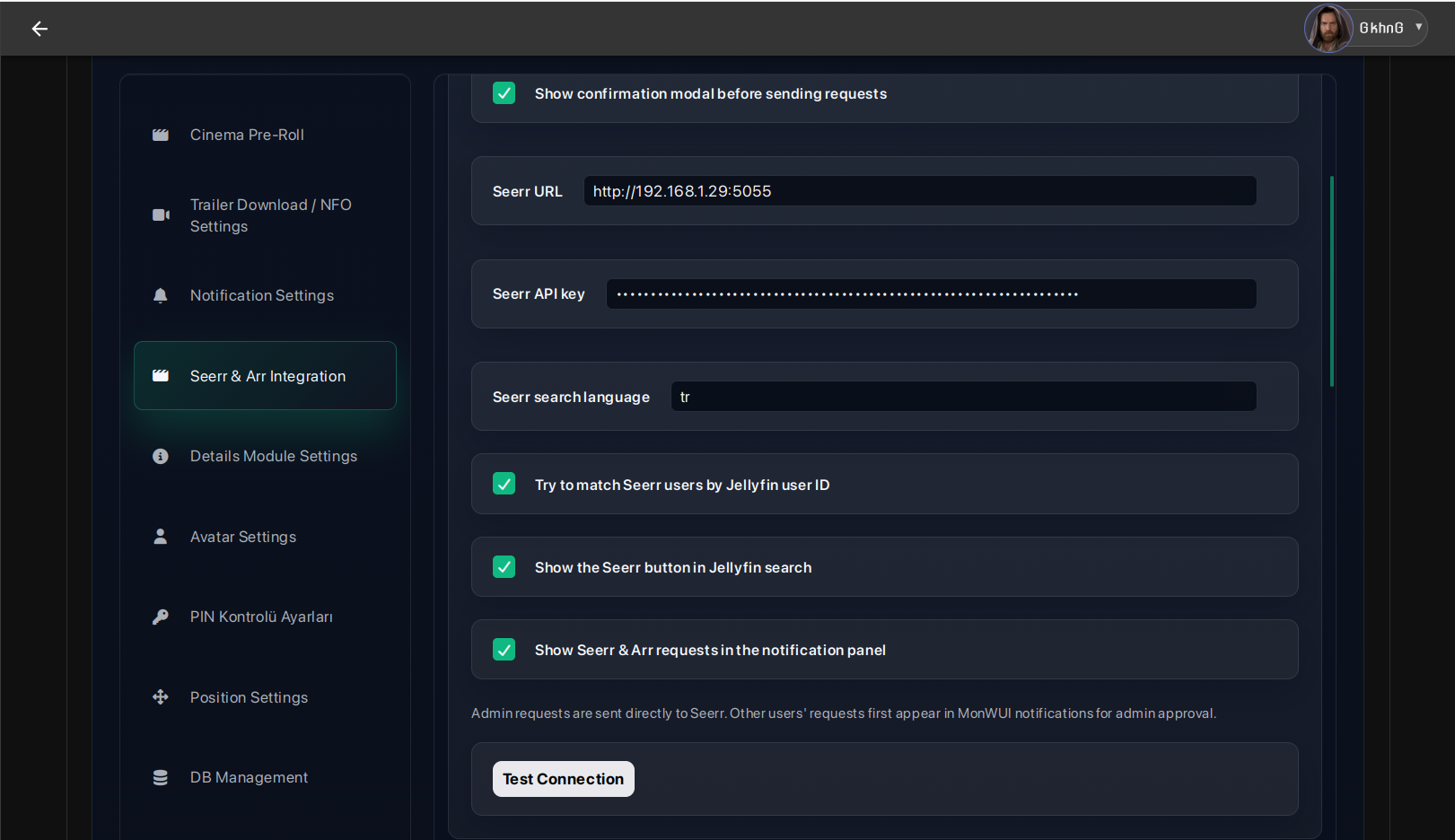Toggle Seerr & Arr requests in notification panel
Image resolution: width=1455 pixels, height=840 pixels.
coord(504,650)
